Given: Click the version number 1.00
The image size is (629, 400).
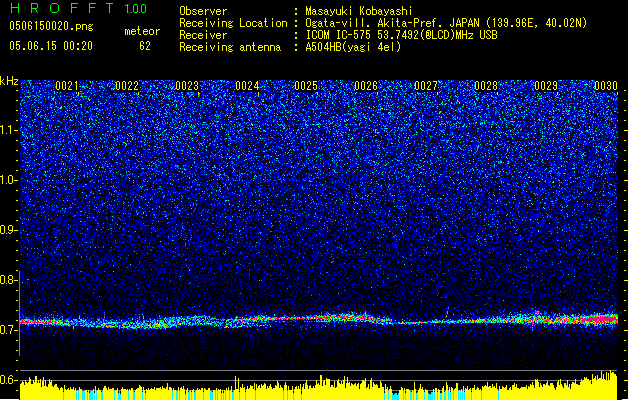Looking at the screenshot, I should (136, 9).
